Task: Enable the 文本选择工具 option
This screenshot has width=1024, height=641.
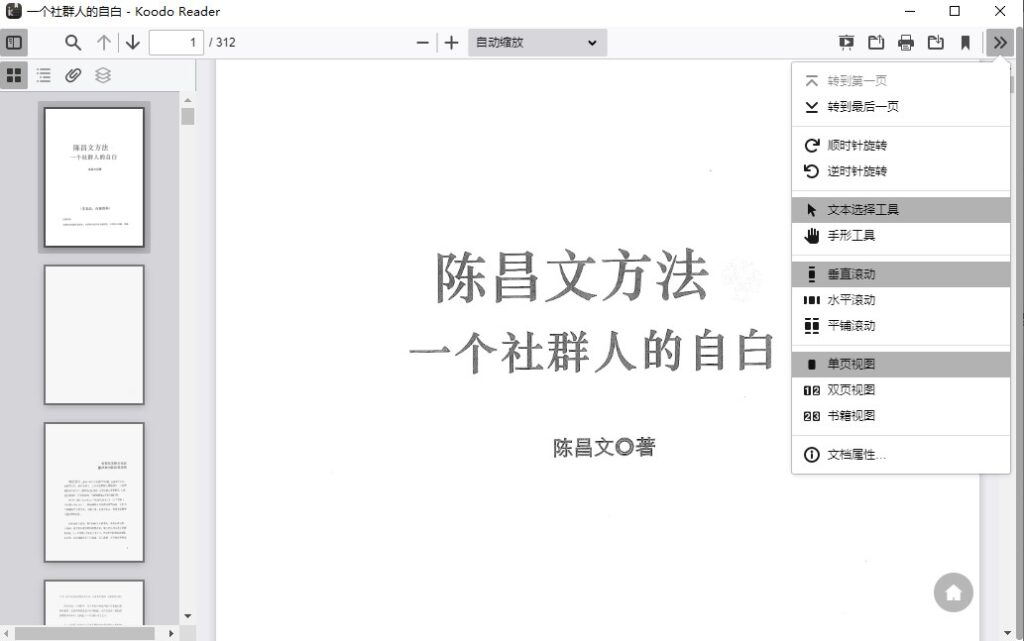Action: point(901,210)
